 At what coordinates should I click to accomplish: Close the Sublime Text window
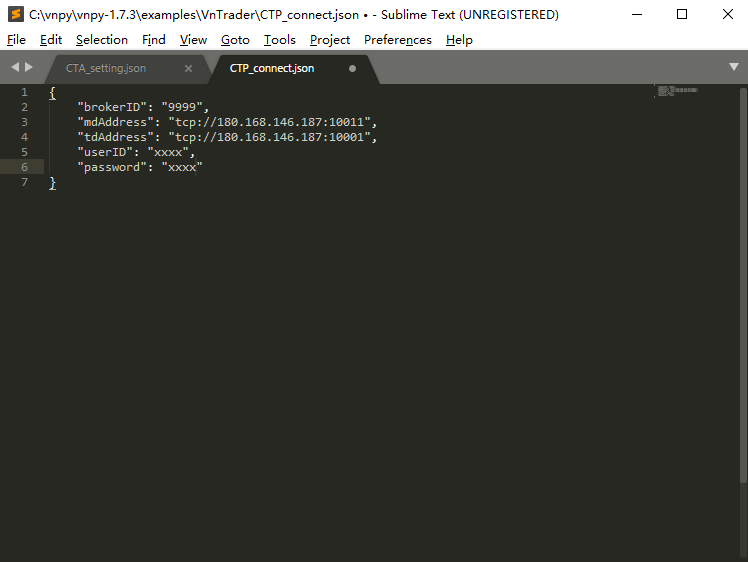tap(727, 14)
